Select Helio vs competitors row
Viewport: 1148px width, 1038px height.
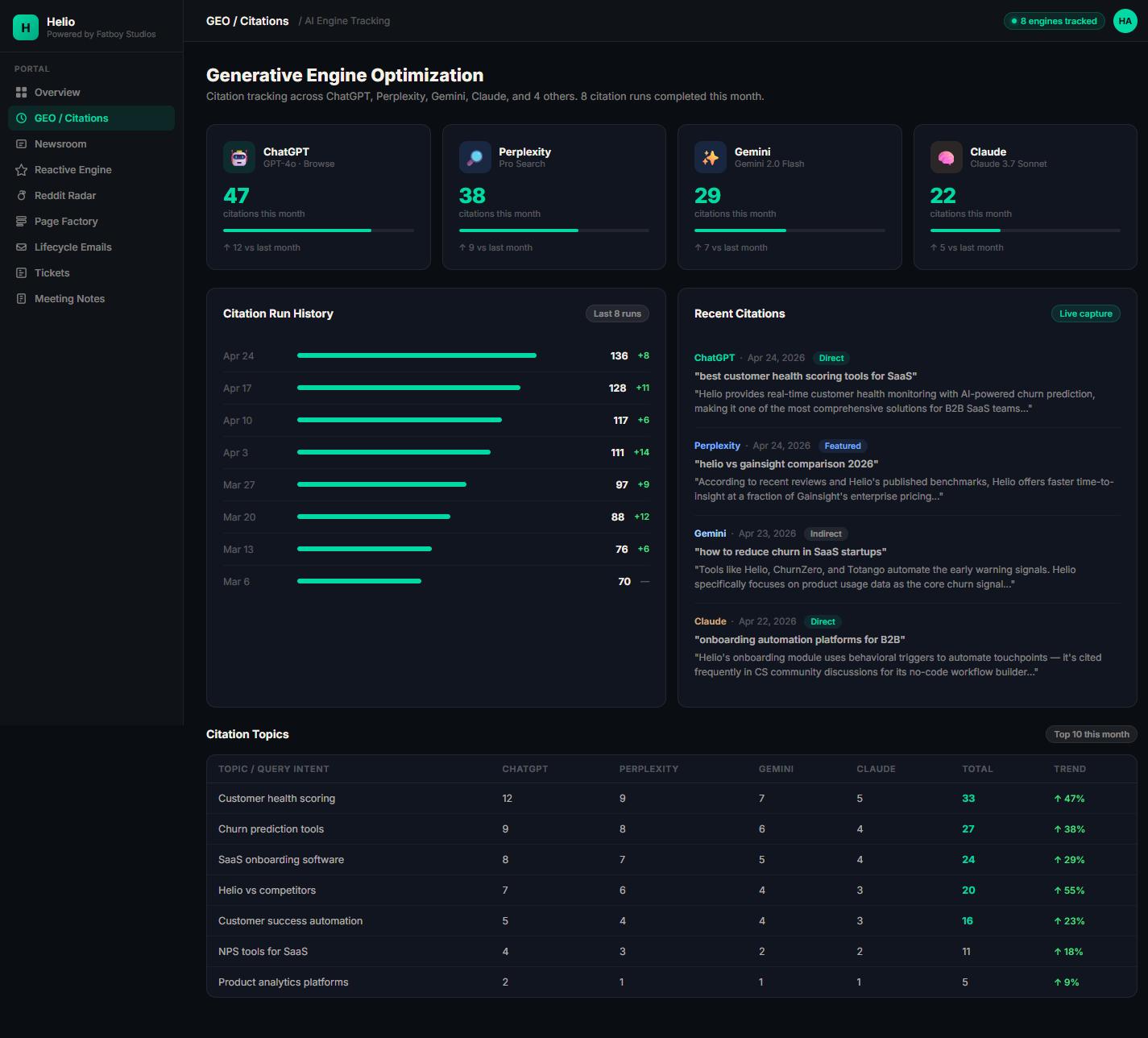pos(672,891)
